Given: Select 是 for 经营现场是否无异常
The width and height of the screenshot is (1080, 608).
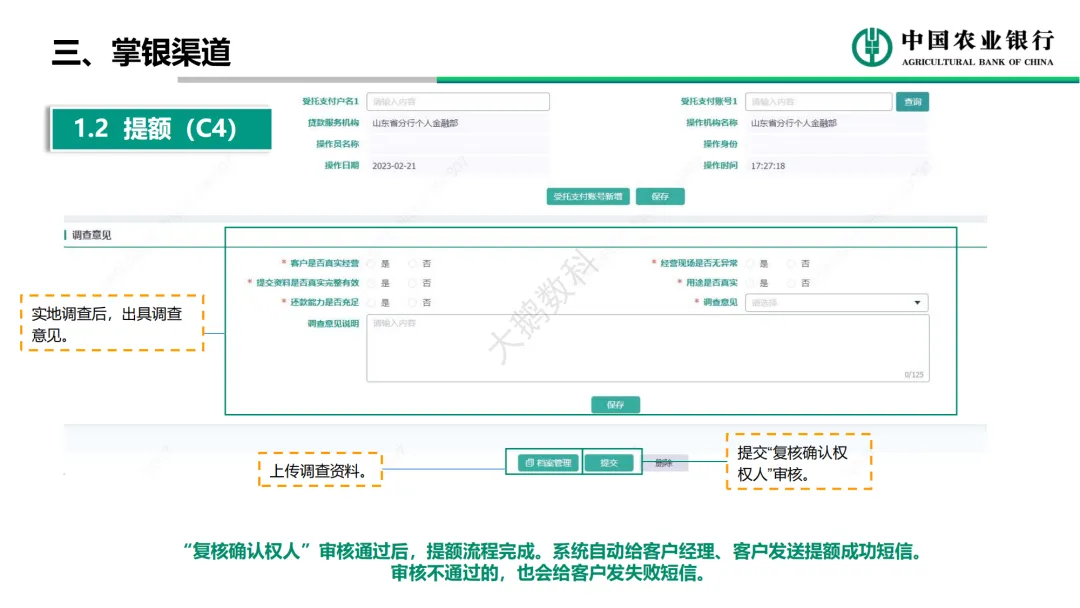Looking at the screenshot, I should (750, 264).
